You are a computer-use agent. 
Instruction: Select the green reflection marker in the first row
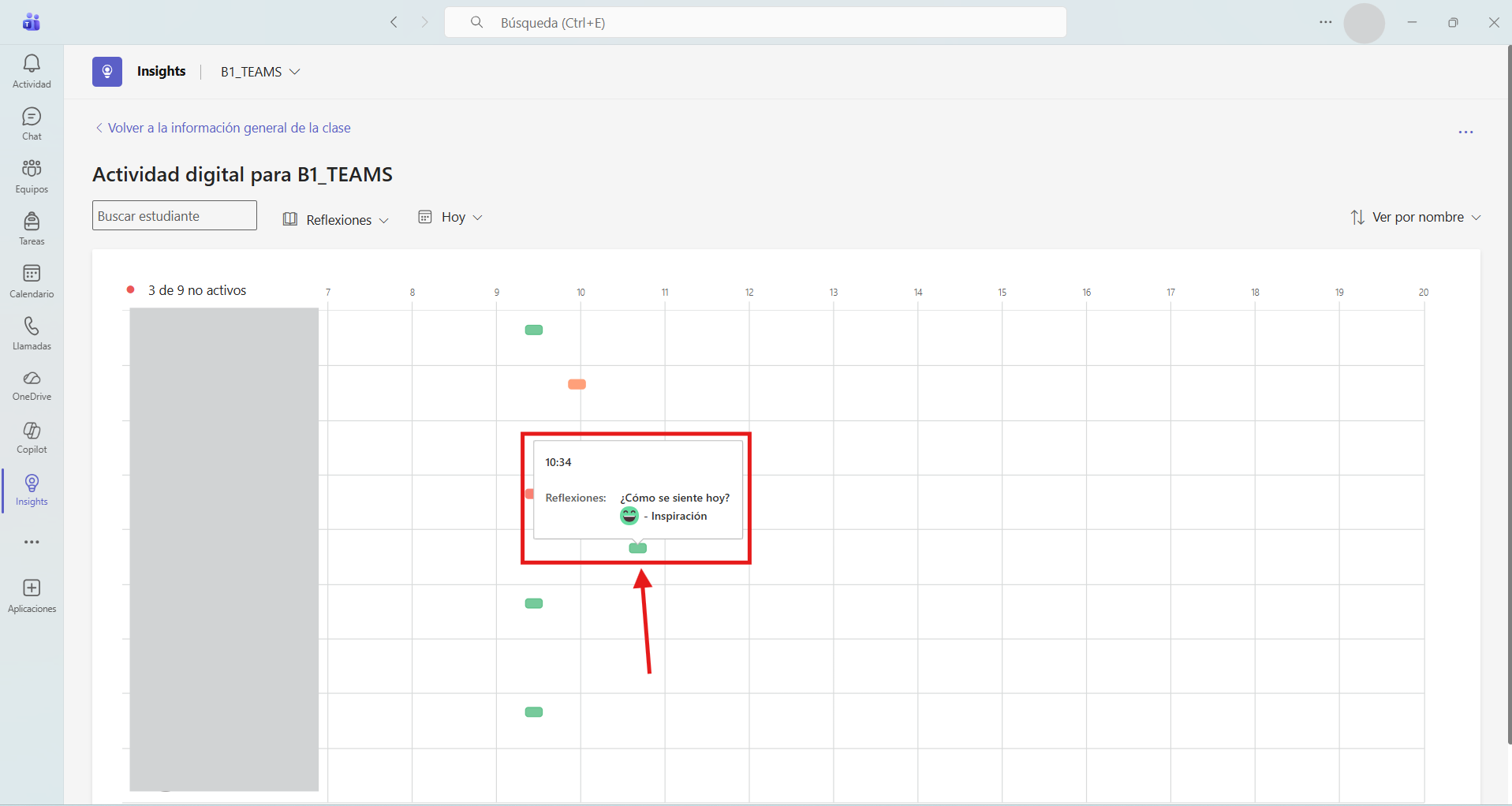534,330
